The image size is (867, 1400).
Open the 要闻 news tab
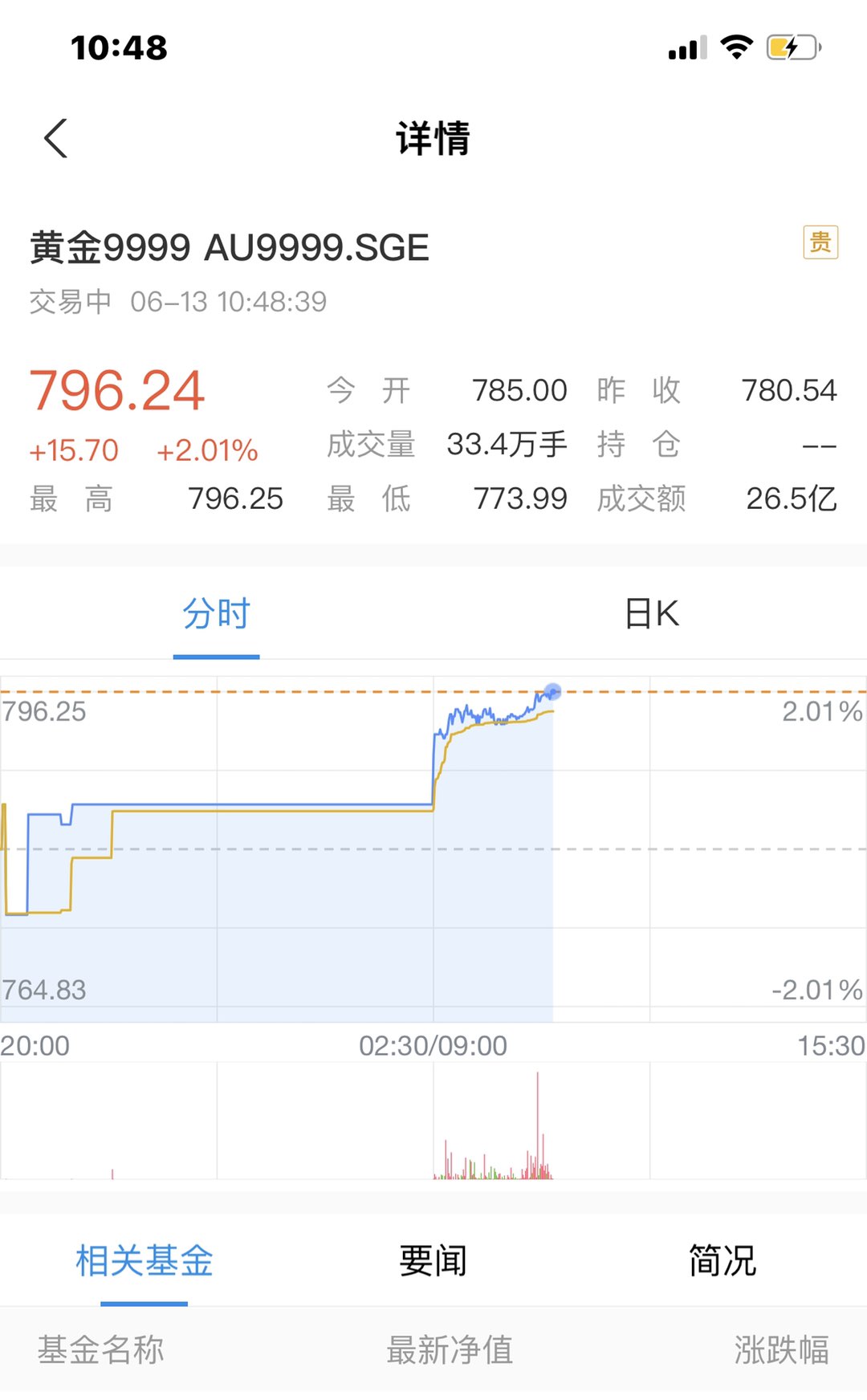pyautogui.click(x=433, y=1260)
